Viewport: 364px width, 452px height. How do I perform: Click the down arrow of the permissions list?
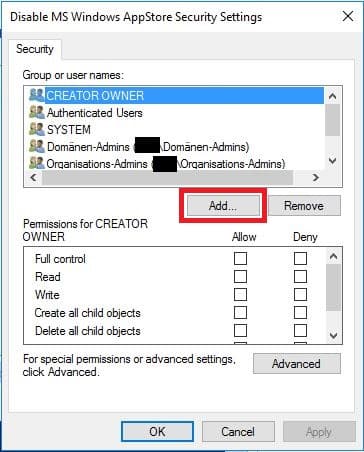(333, 336)
